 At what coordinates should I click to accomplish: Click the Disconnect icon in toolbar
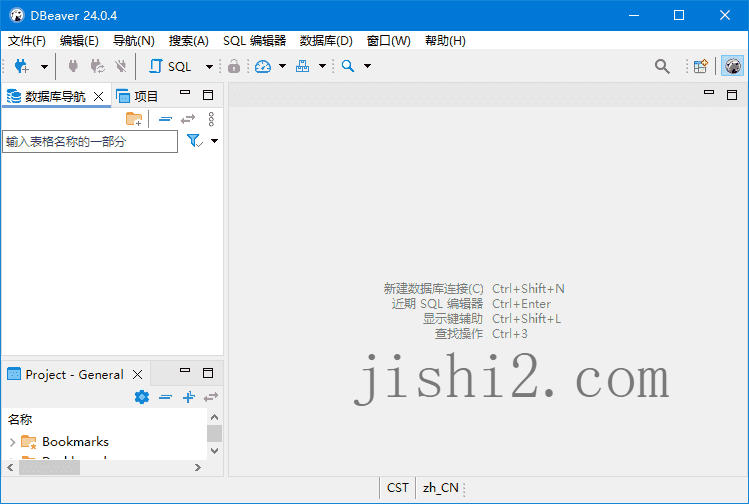point(121,66)
